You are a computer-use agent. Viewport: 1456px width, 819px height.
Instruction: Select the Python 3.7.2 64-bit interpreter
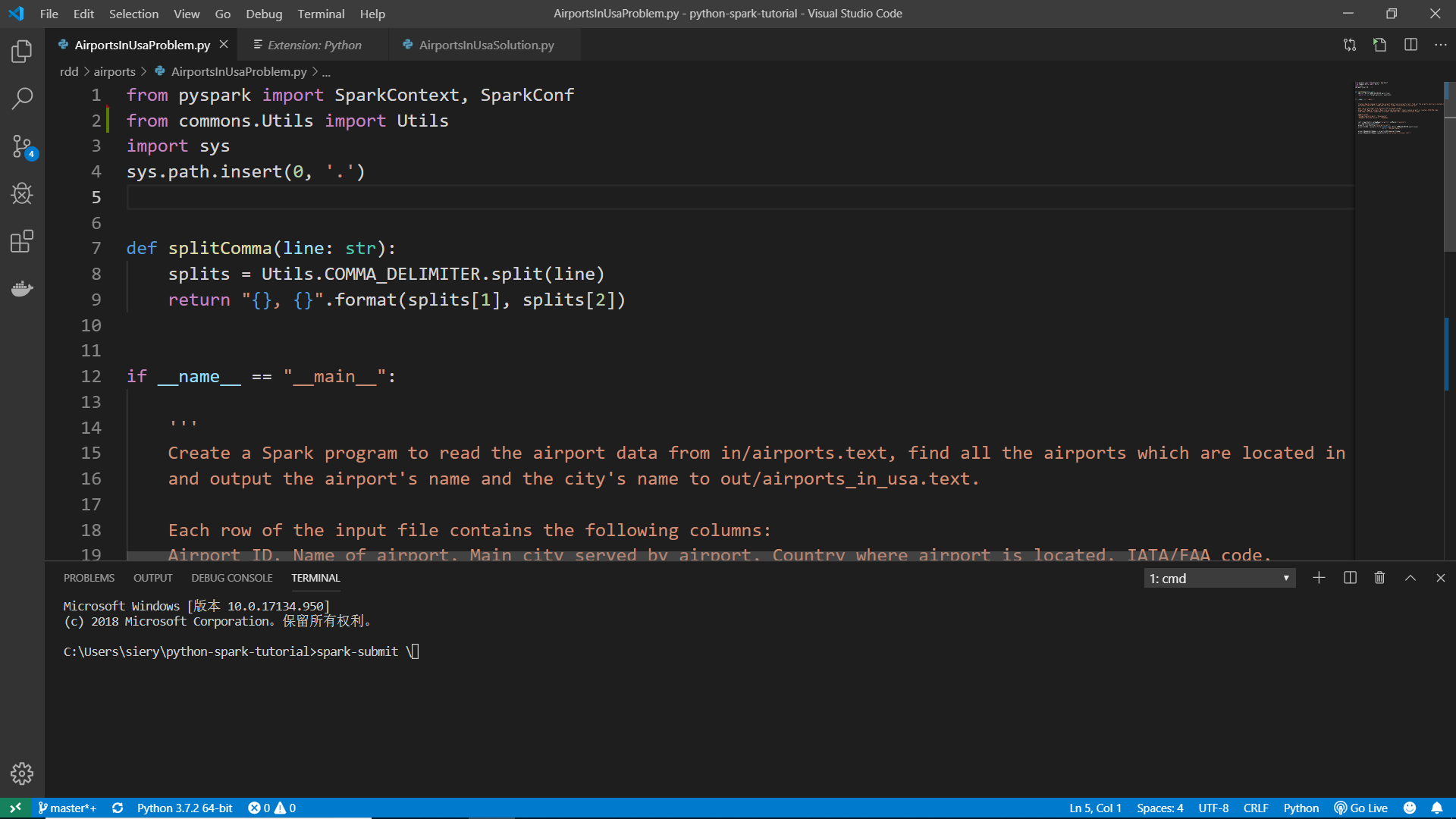184,808
